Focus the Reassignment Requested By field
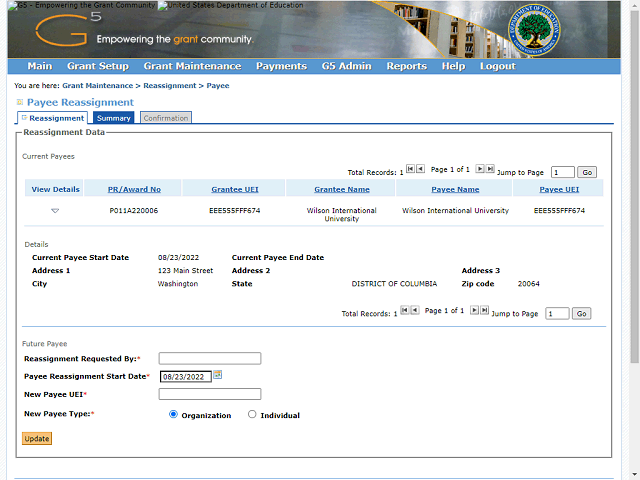Image resolution: width=640 pixels, height=480 pixels. [x=210, y=358]
